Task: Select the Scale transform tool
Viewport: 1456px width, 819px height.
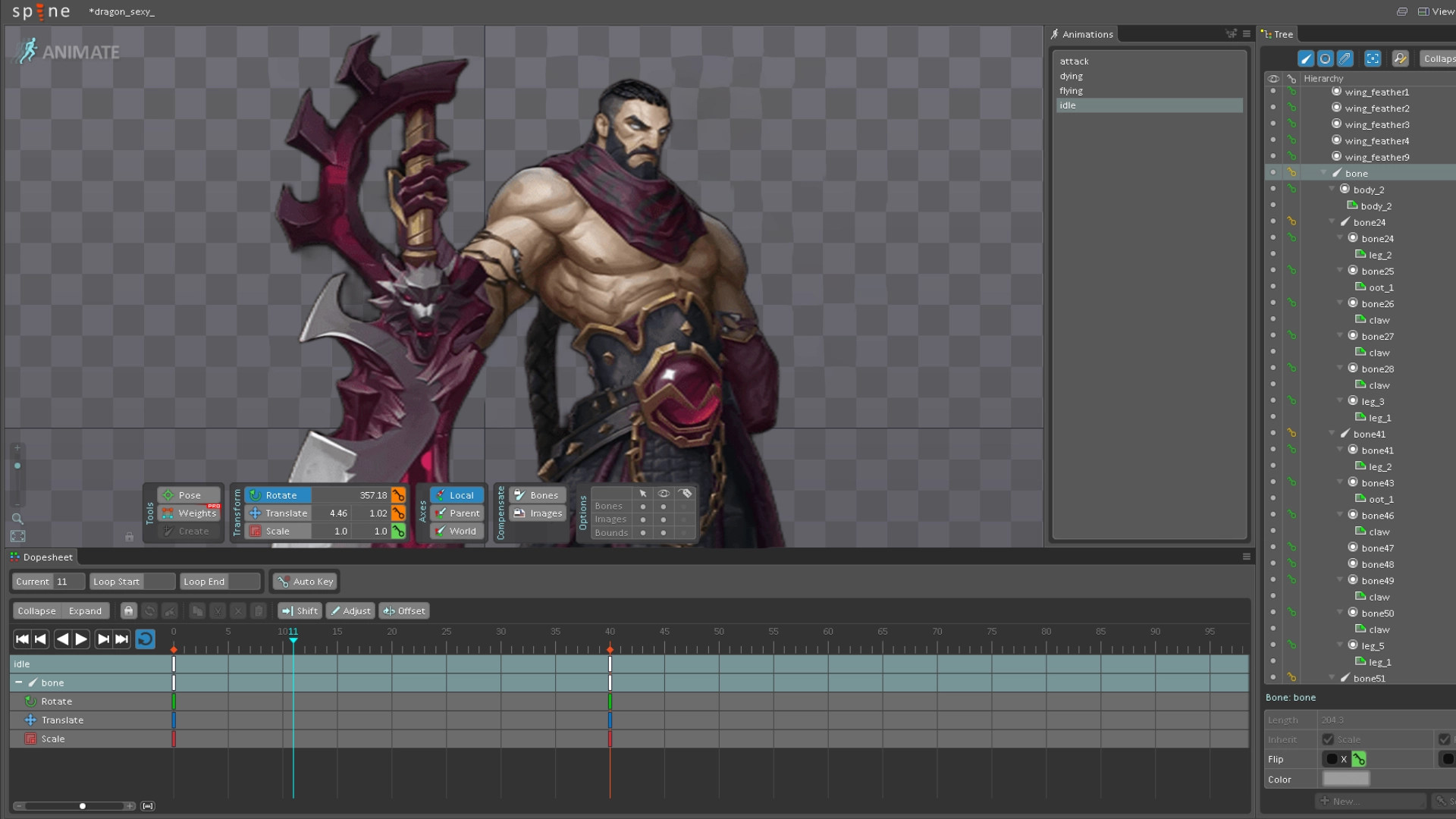Action: click(278, 532)
